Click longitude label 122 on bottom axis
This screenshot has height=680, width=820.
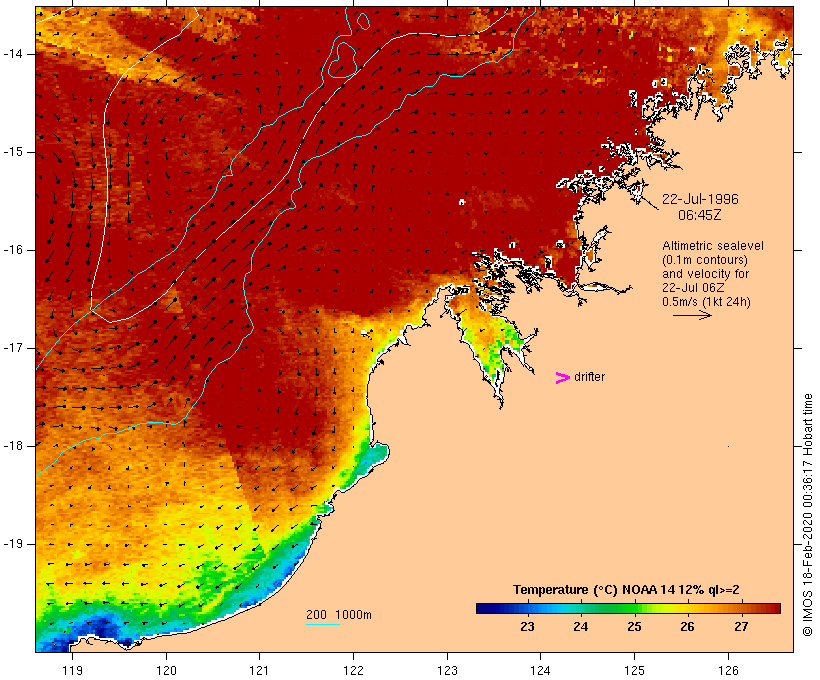pos(354,670)
